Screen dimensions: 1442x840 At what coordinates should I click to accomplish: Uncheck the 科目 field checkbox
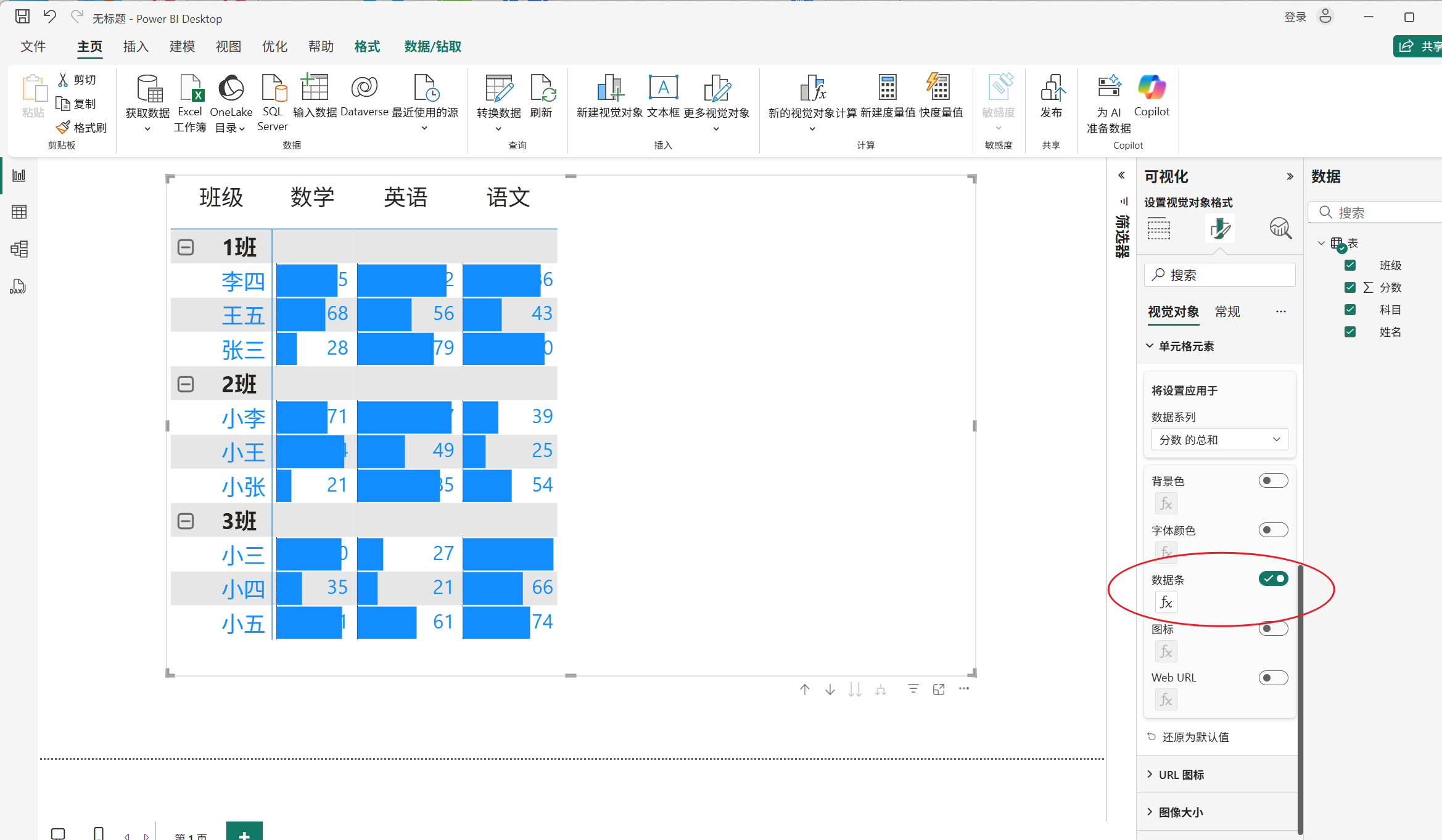click(1350, 310)
